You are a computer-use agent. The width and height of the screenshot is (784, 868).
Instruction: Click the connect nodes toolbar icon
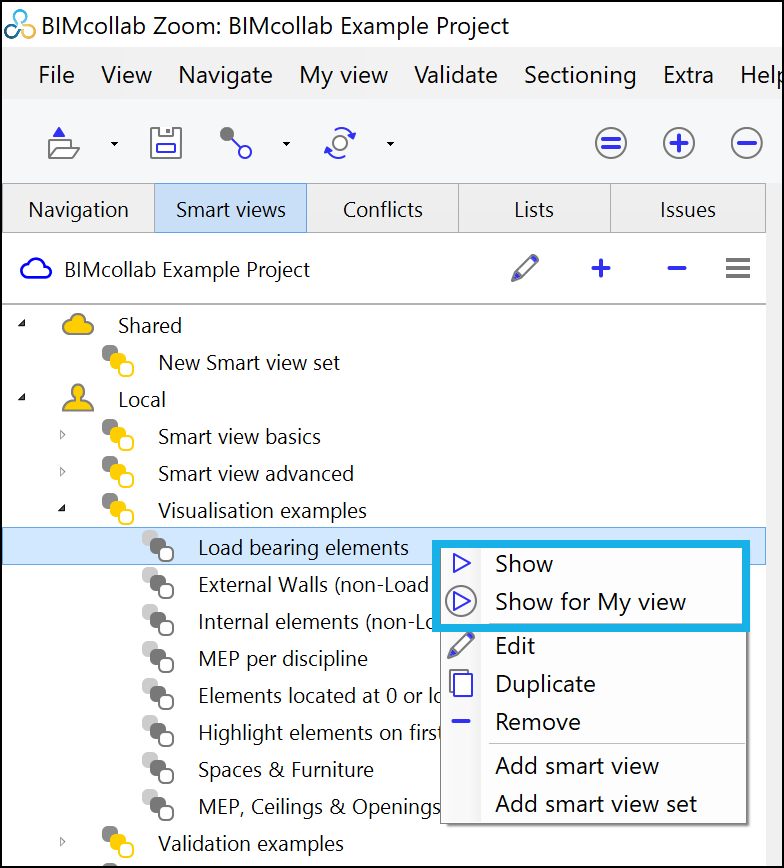pos(236,143)
